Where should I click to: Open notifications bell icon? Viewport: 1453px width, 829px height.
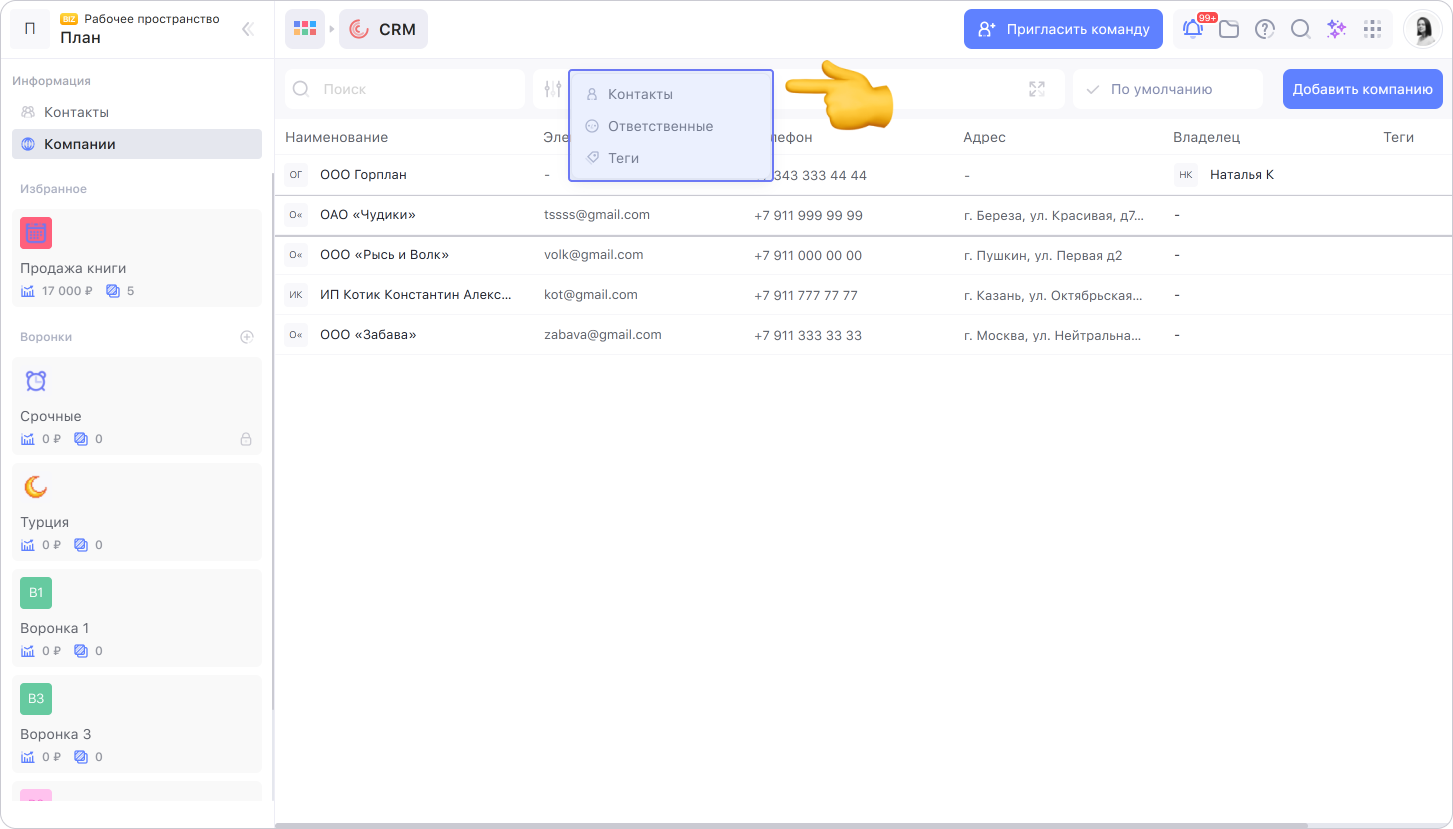[1193, 29]
